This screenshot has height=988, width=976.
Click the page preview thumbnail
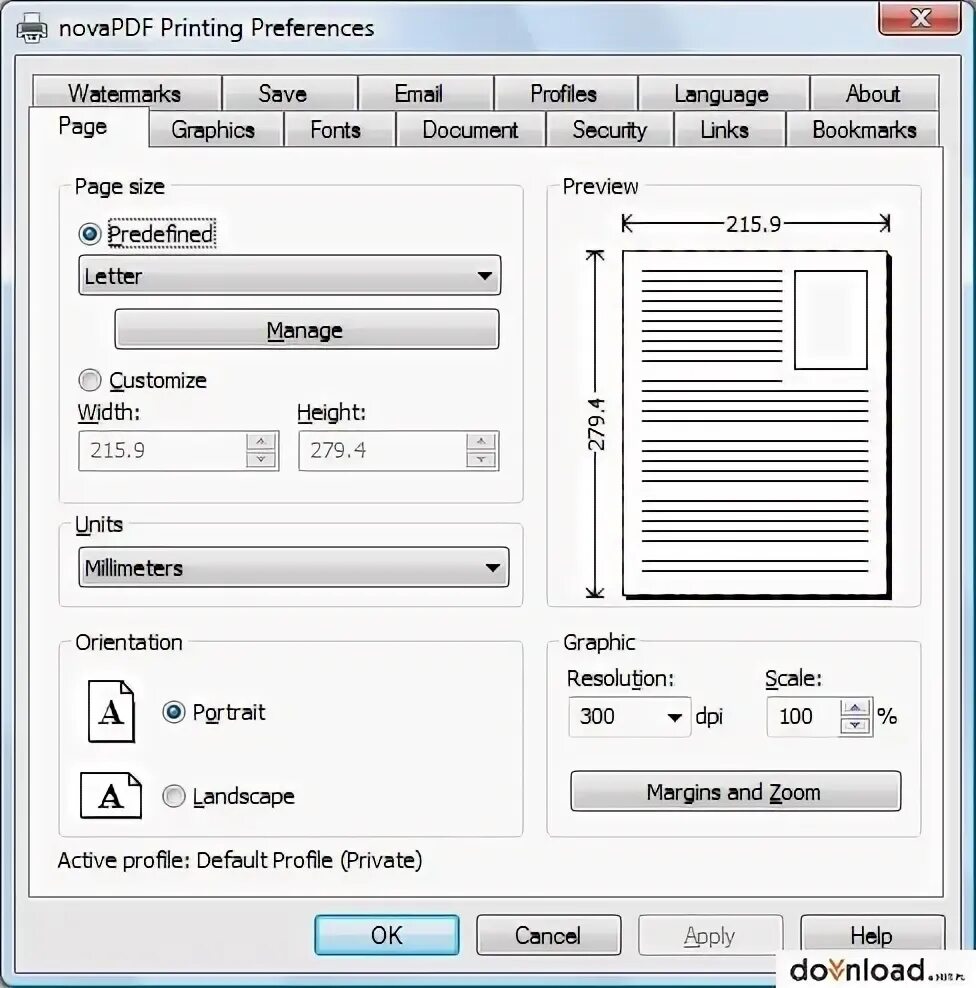pos(757,424)
